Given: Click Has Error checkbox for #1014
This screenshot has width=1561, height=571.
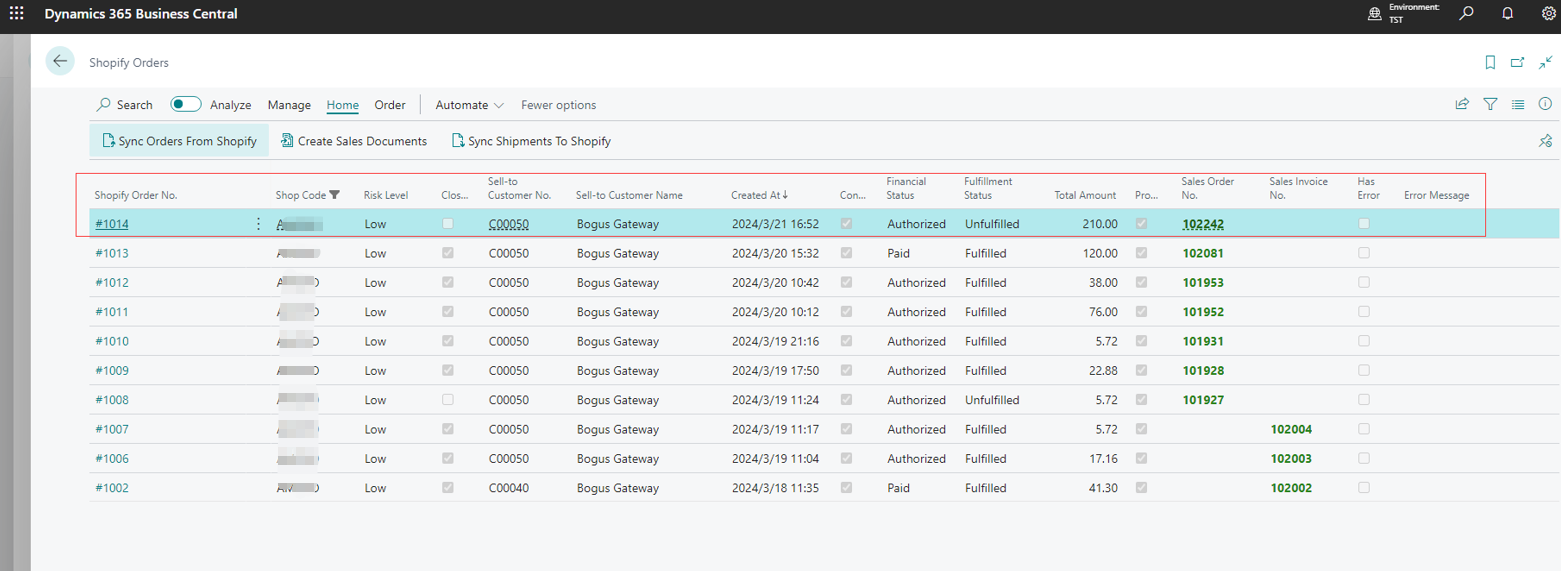Looking at the screenshot, I should pos(1364,224).
